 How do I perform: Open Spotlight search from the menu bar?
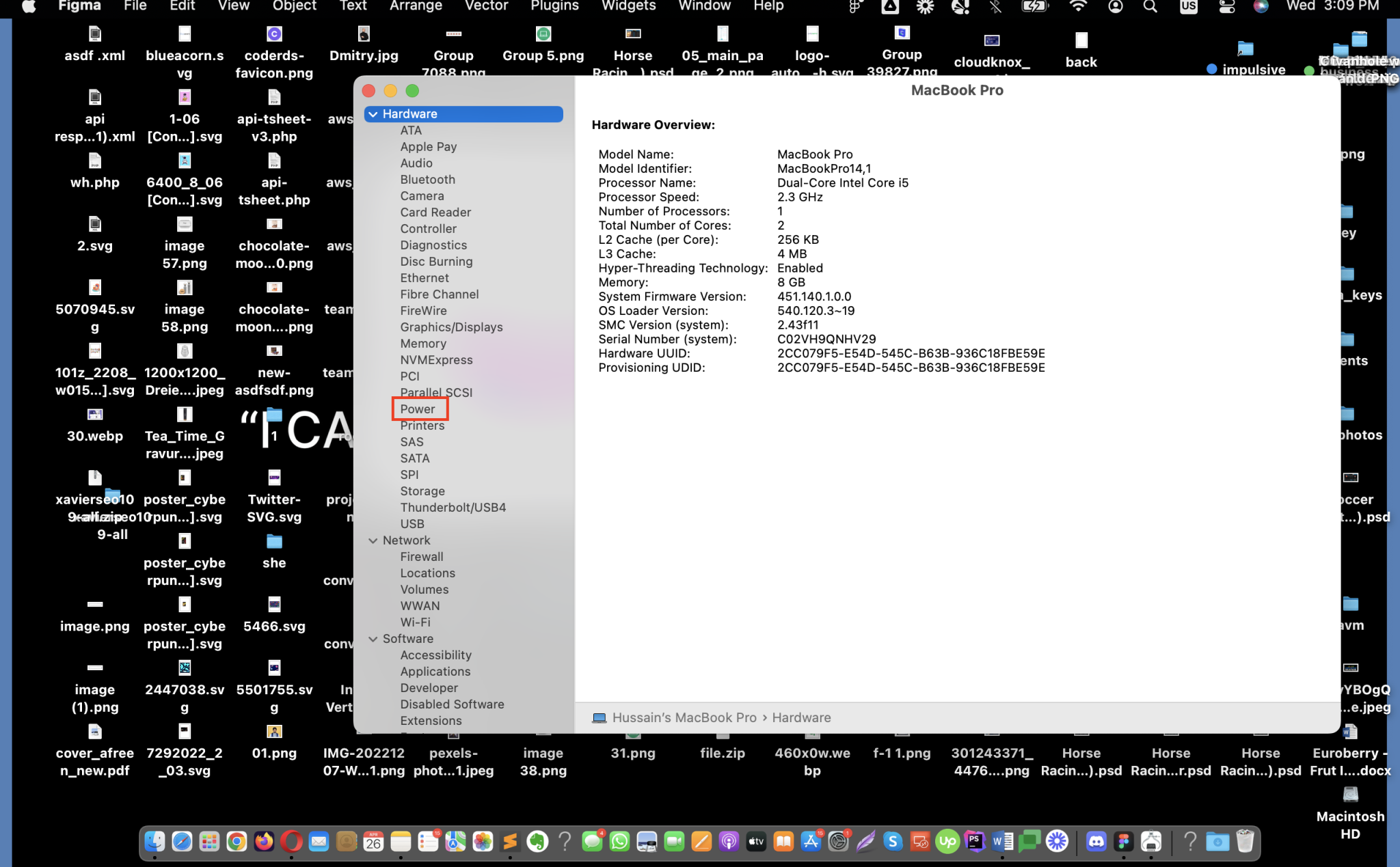tap(1150, 7)
